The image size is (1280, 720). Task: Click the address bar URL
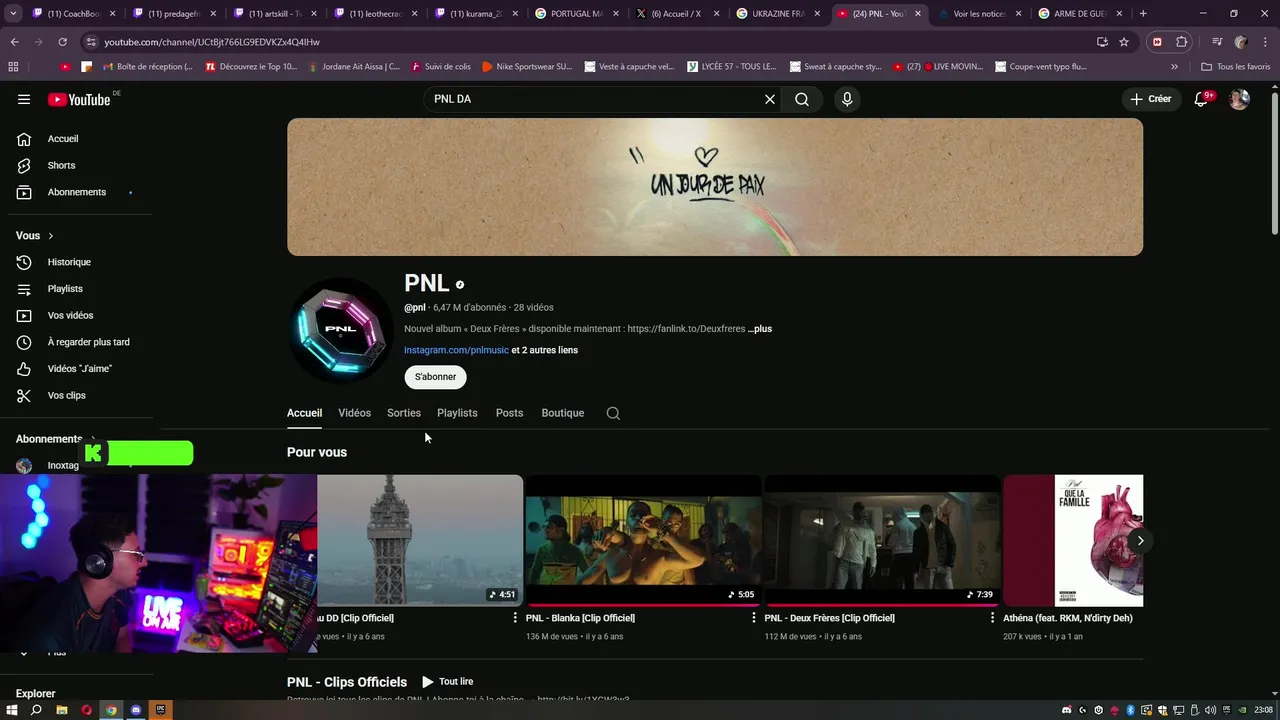click(212, 42)
